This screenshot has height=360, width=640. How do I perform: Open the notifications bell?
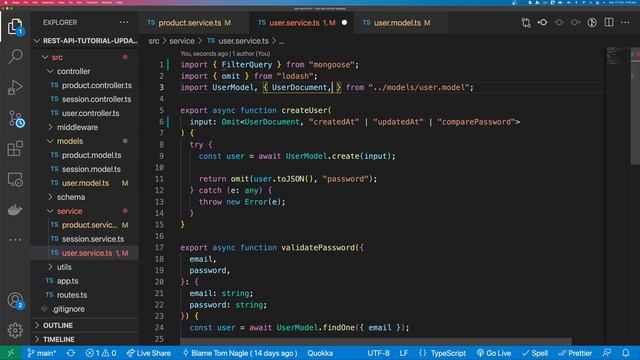click(626, 353)
